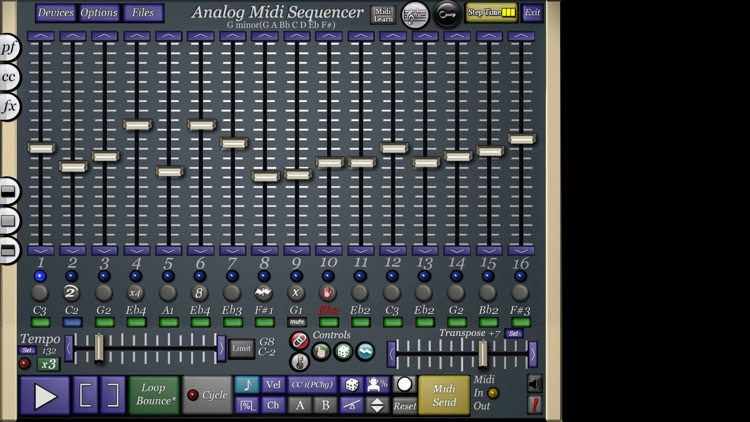Click the up chevron above slider 16
Screen dimensions: 750x422
(521, 36)
